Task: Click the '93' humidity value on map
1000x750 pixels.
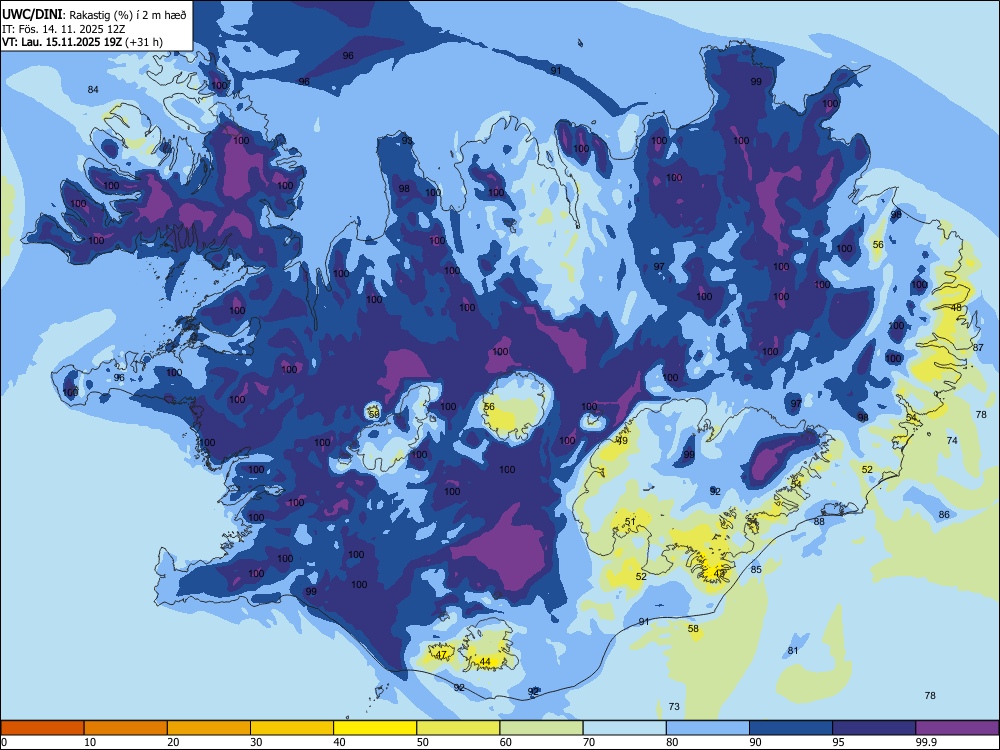Action: point(407,140)
